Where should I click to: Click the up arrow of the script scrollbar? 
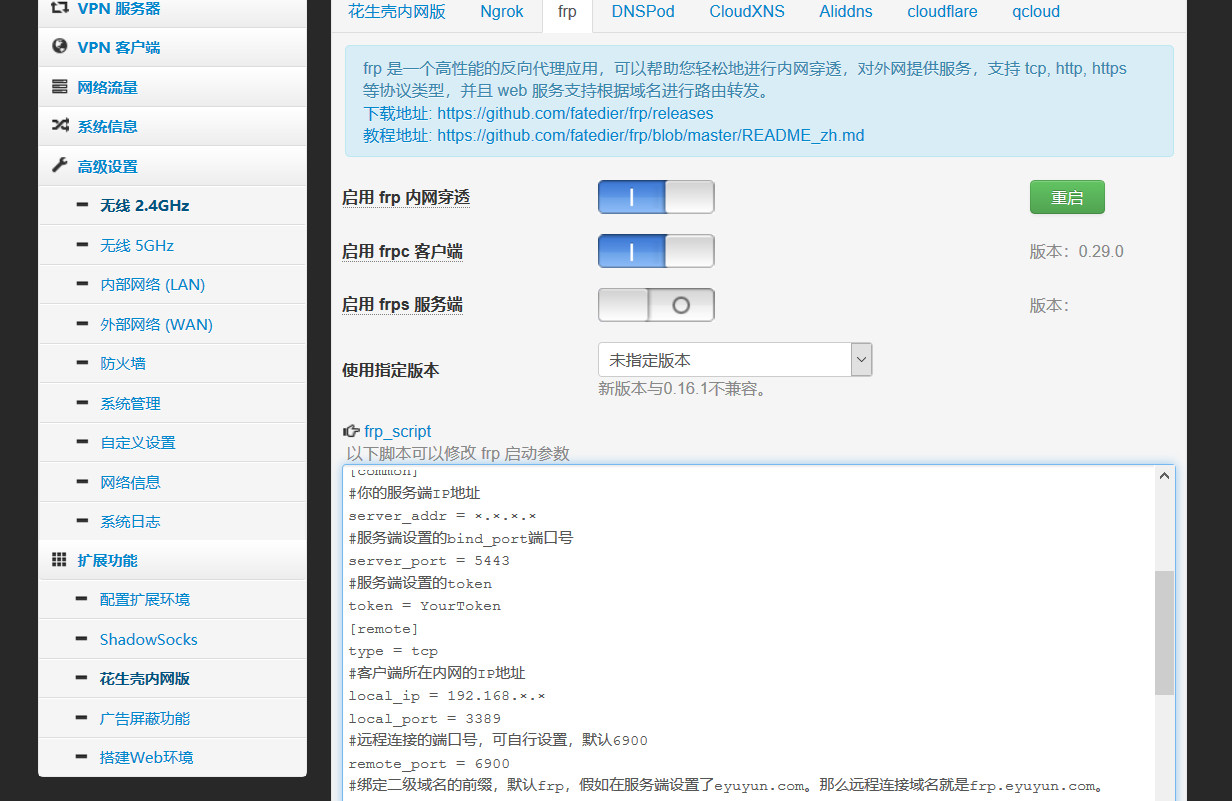pos(1164,475)
